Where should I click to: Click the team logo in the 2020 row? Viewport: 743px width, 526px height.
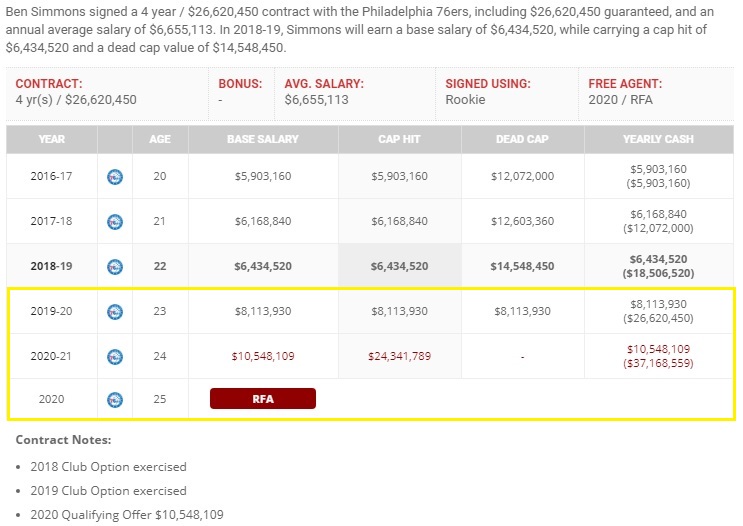pos(115,399)
